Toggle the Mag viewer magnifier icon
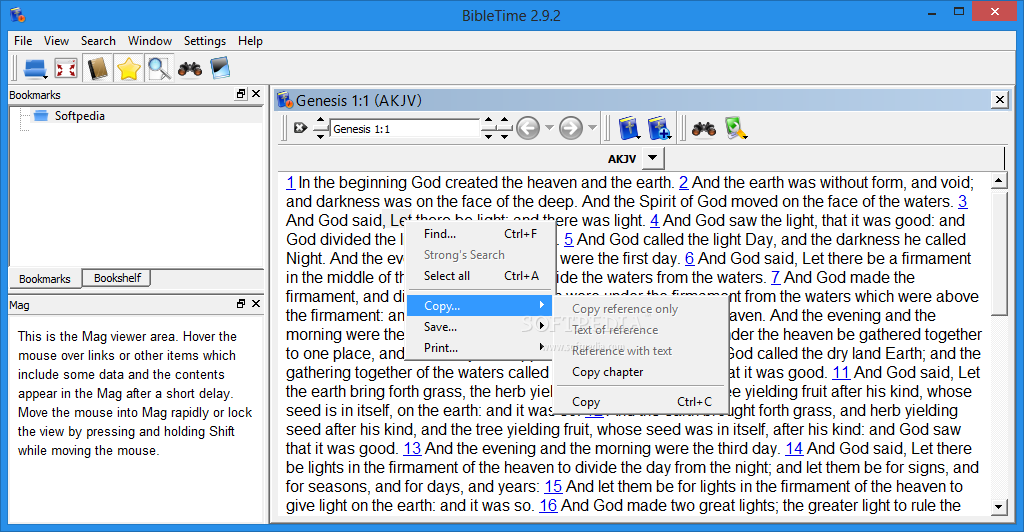Viewport: 1024px width, 532px height. (x=159, y=69)
